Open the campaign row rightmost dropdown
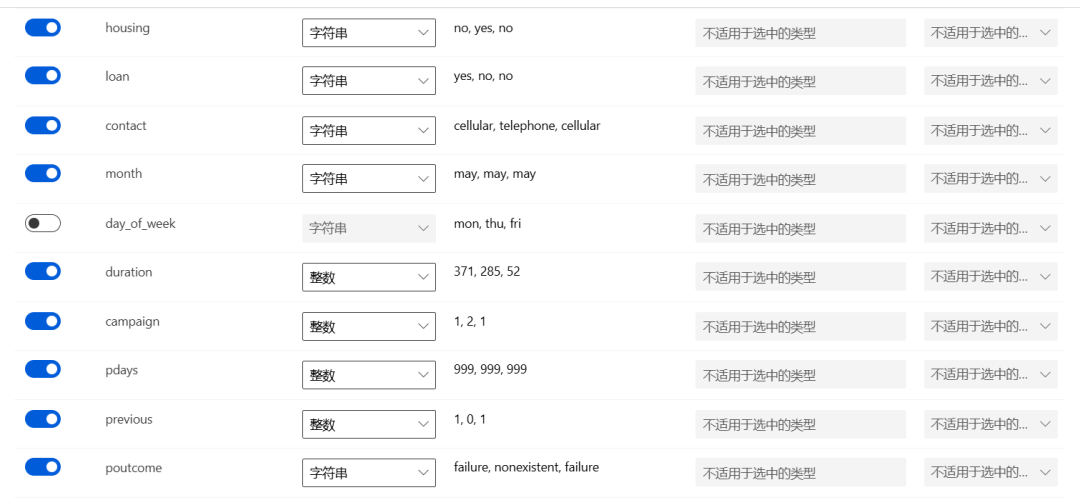Viewport: 1080px width, 500px height. 990,326
